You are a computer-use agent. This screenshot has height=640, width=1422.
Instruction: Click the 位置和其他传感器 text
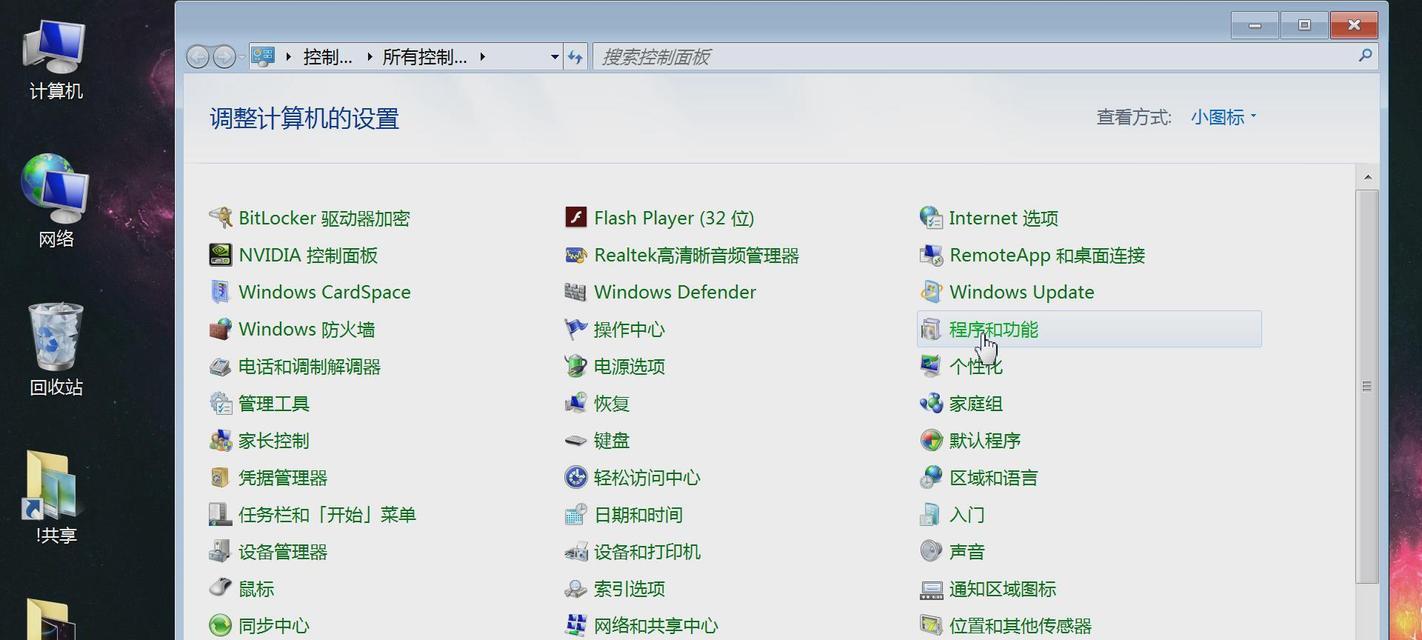click(1020, 625)
